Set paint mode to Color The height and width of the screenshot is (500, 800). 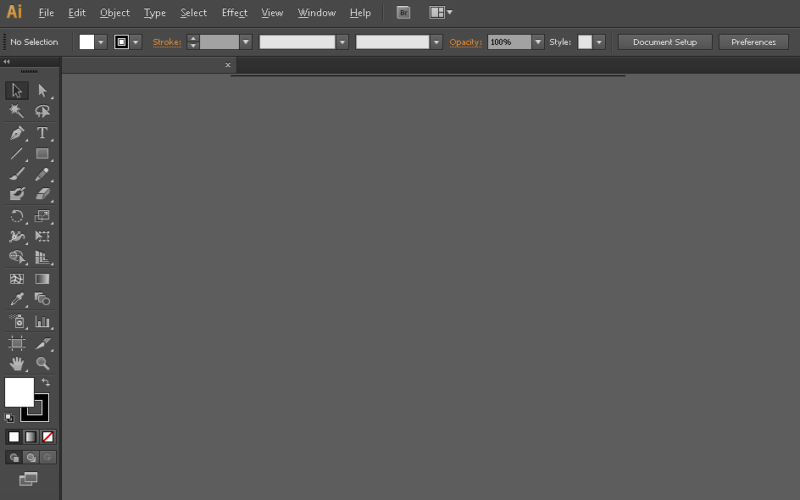pos(14,437)
